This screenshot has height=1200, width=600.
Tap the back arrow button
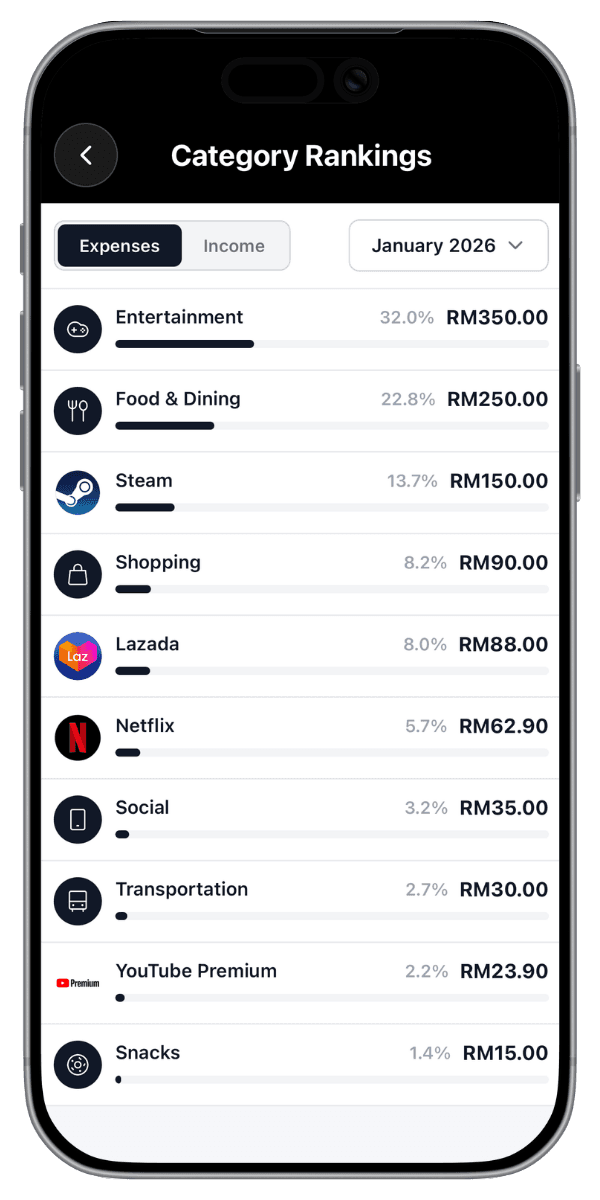pos(86,155)
